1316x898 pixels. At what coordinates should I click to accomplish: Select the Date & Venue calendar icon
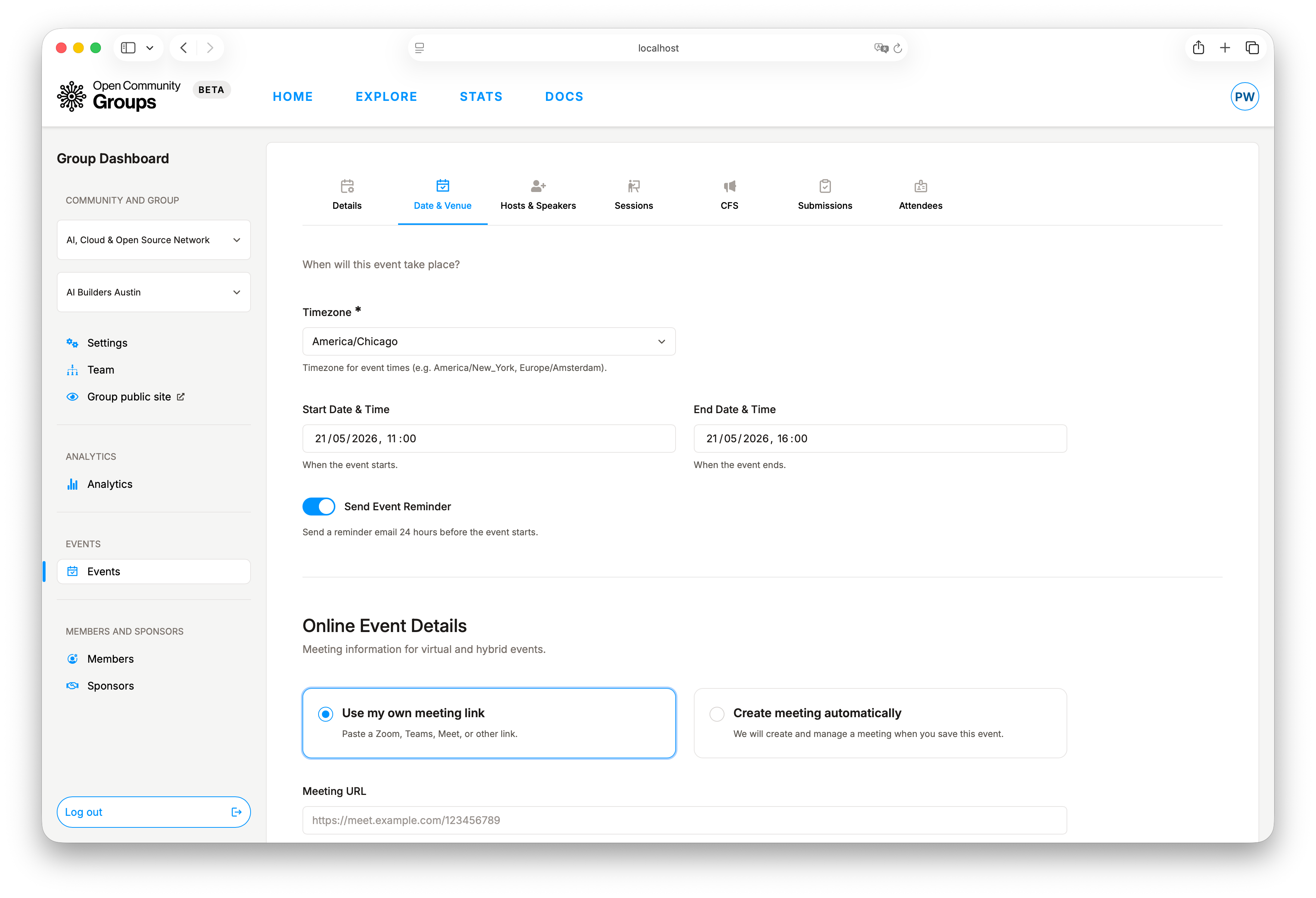[443, 185]
